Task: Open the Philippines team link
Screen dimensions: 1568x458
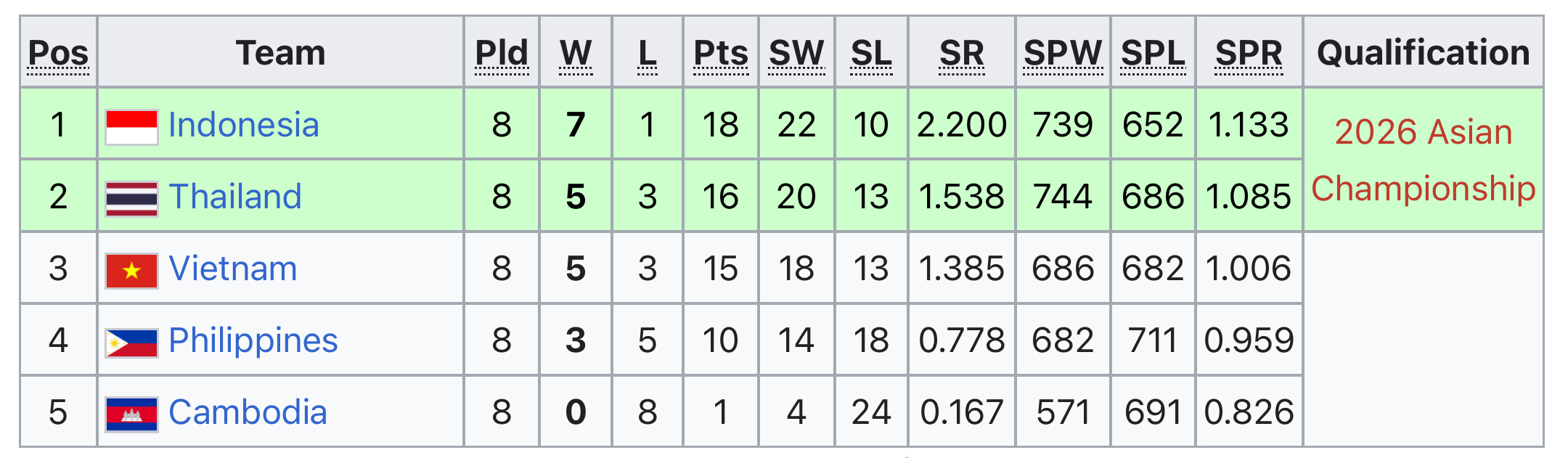Action: pos(253,340)
